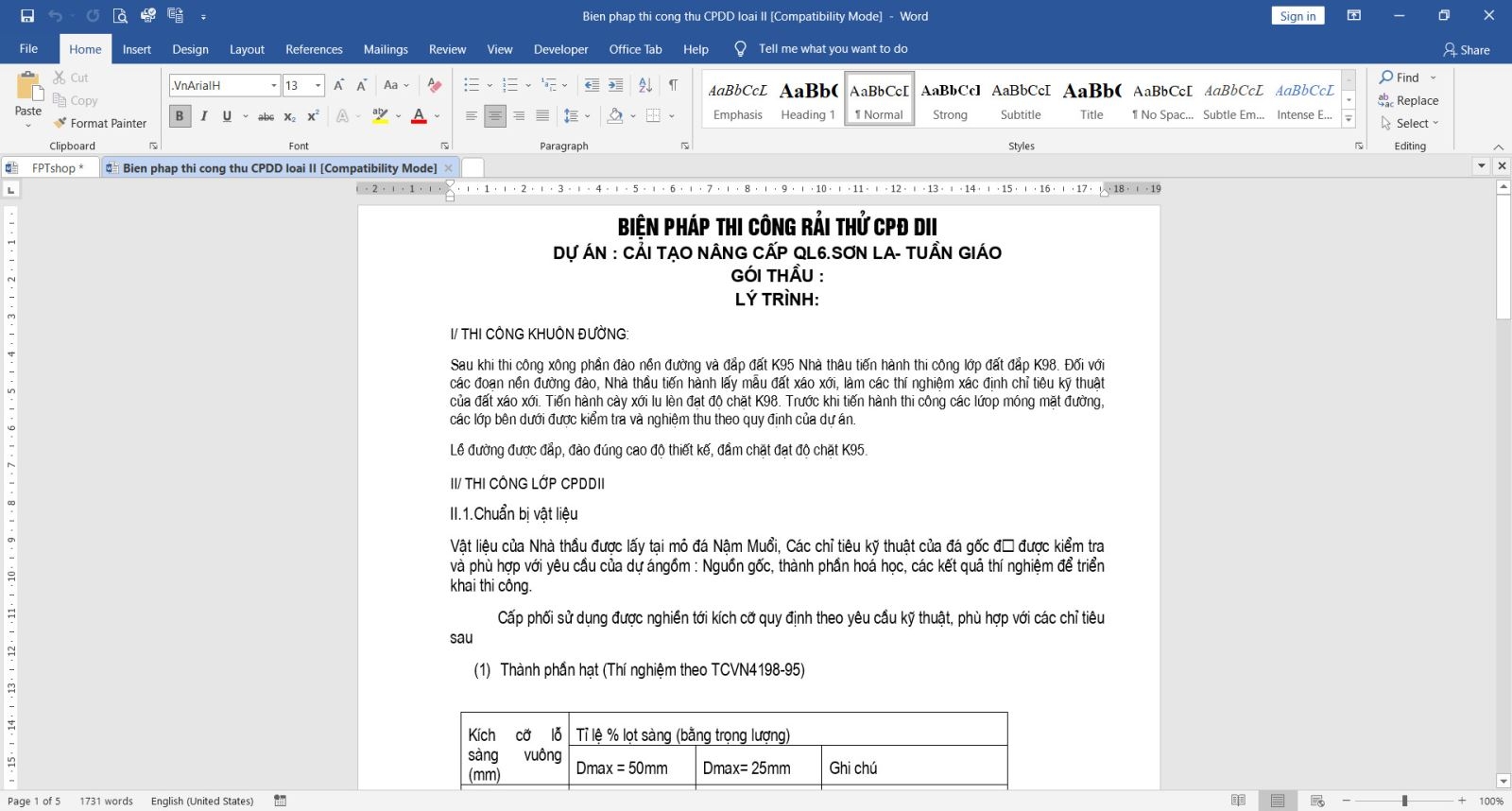Open the Borders dropdown arrow
1512x811 pixels.
[671, 116]
